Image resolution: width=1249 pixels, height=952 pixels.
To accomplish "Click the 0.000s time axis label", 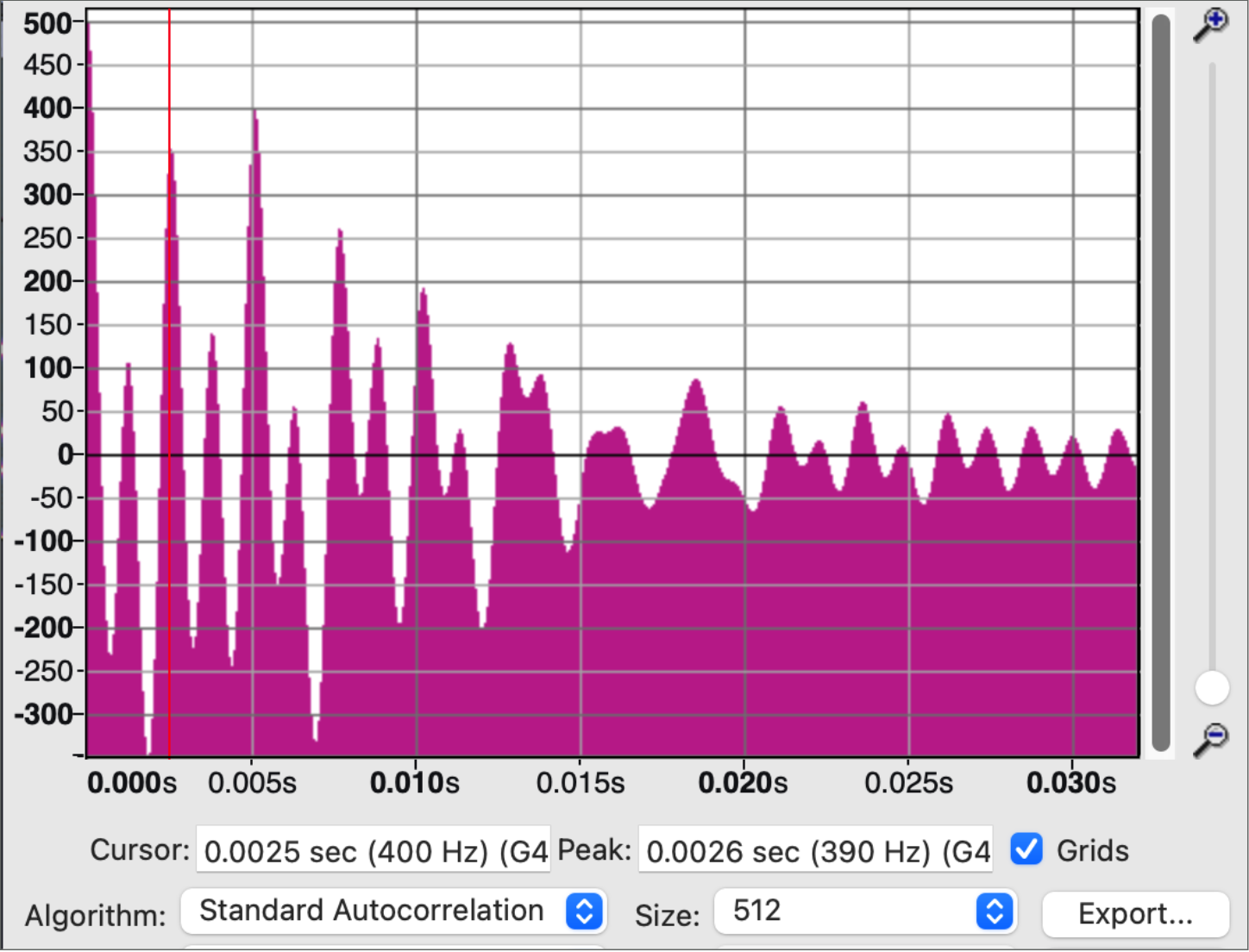I will click(132, 783).
